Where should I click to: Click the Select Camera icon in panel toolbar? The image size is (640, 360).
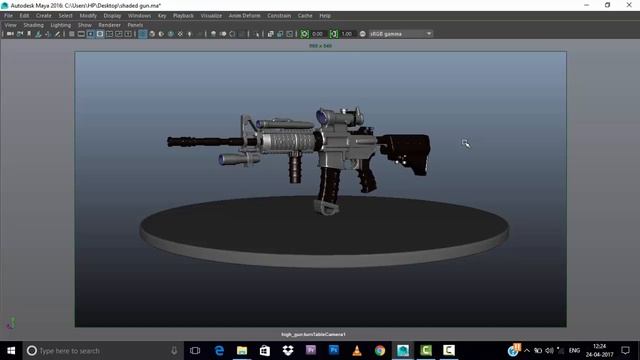click(10, 34)
